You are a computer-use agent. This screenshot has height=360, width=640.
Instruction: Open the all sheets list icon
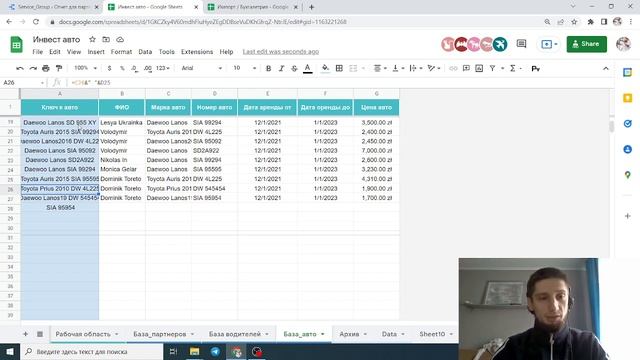[40, 334]
